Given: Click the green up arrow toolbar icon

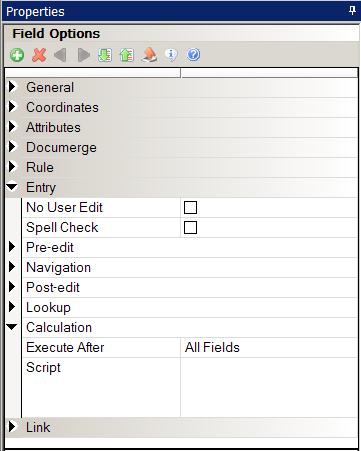Looking at the screenshot, I should [127, 55].
